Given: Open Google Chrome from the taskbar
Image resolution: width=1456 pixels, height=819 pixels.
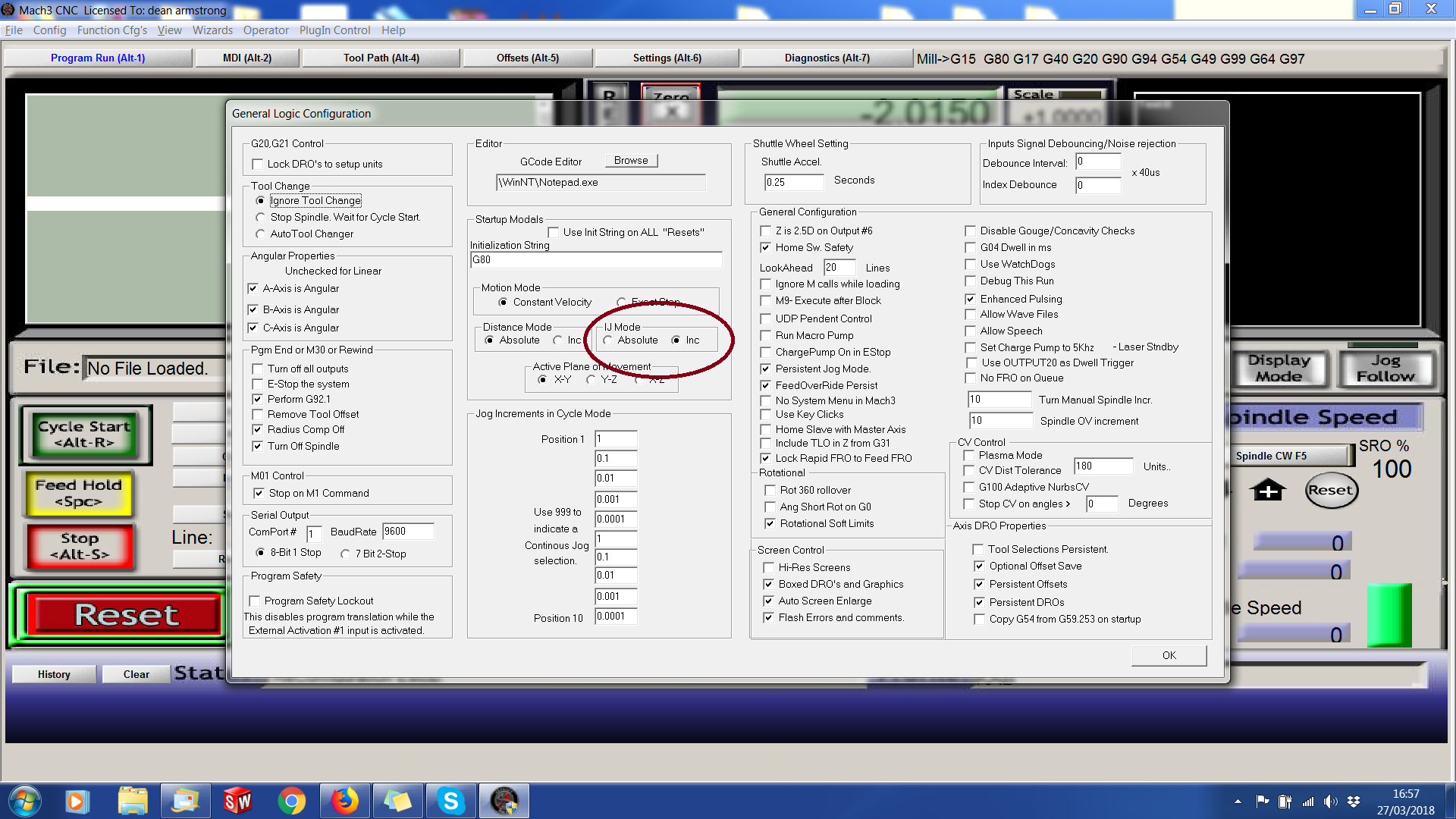Looking at the screenshot, I should [x=291, y=801].
